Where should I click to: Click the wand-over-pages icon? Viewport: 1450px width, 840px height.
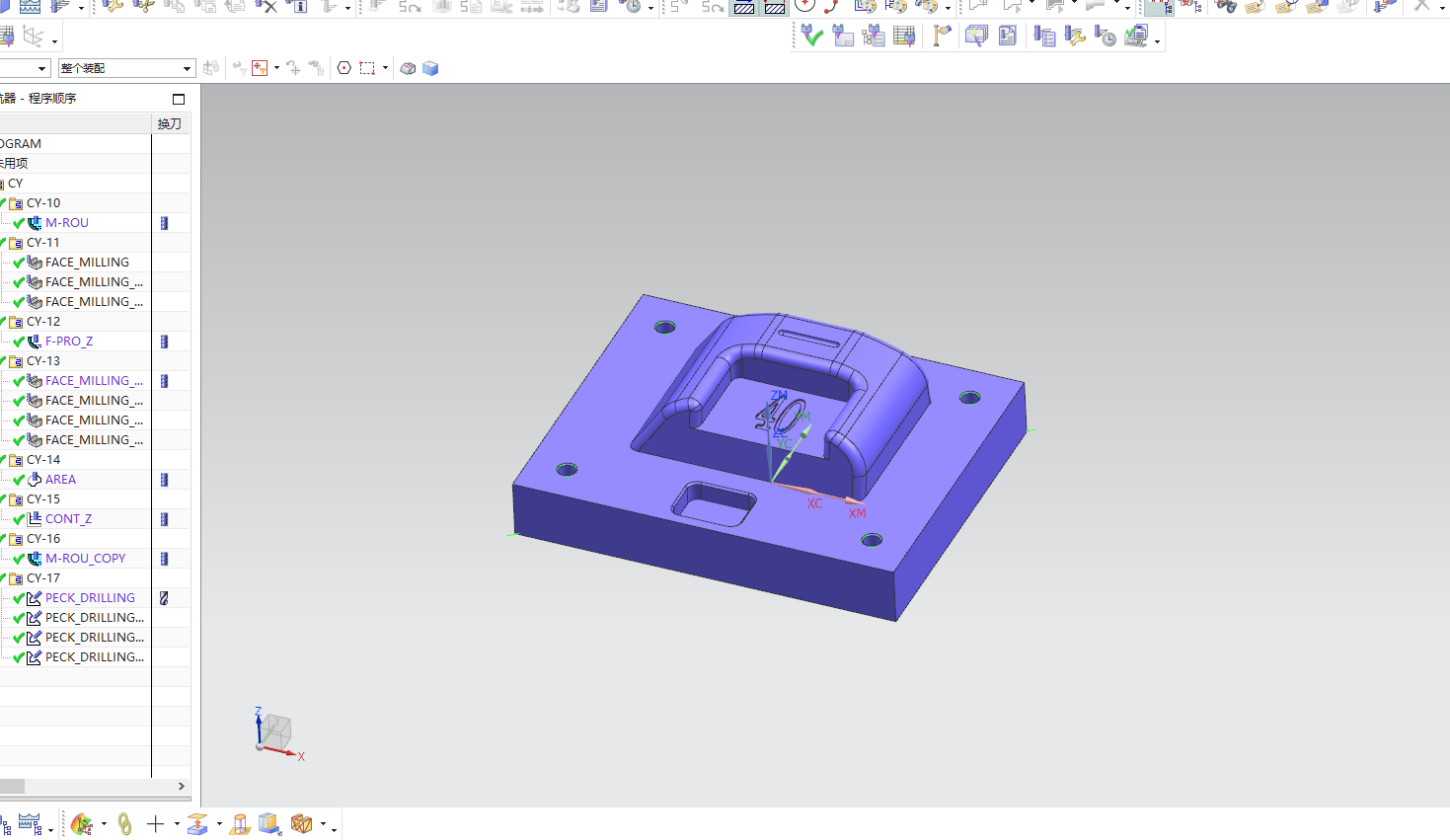coord(976,37)
